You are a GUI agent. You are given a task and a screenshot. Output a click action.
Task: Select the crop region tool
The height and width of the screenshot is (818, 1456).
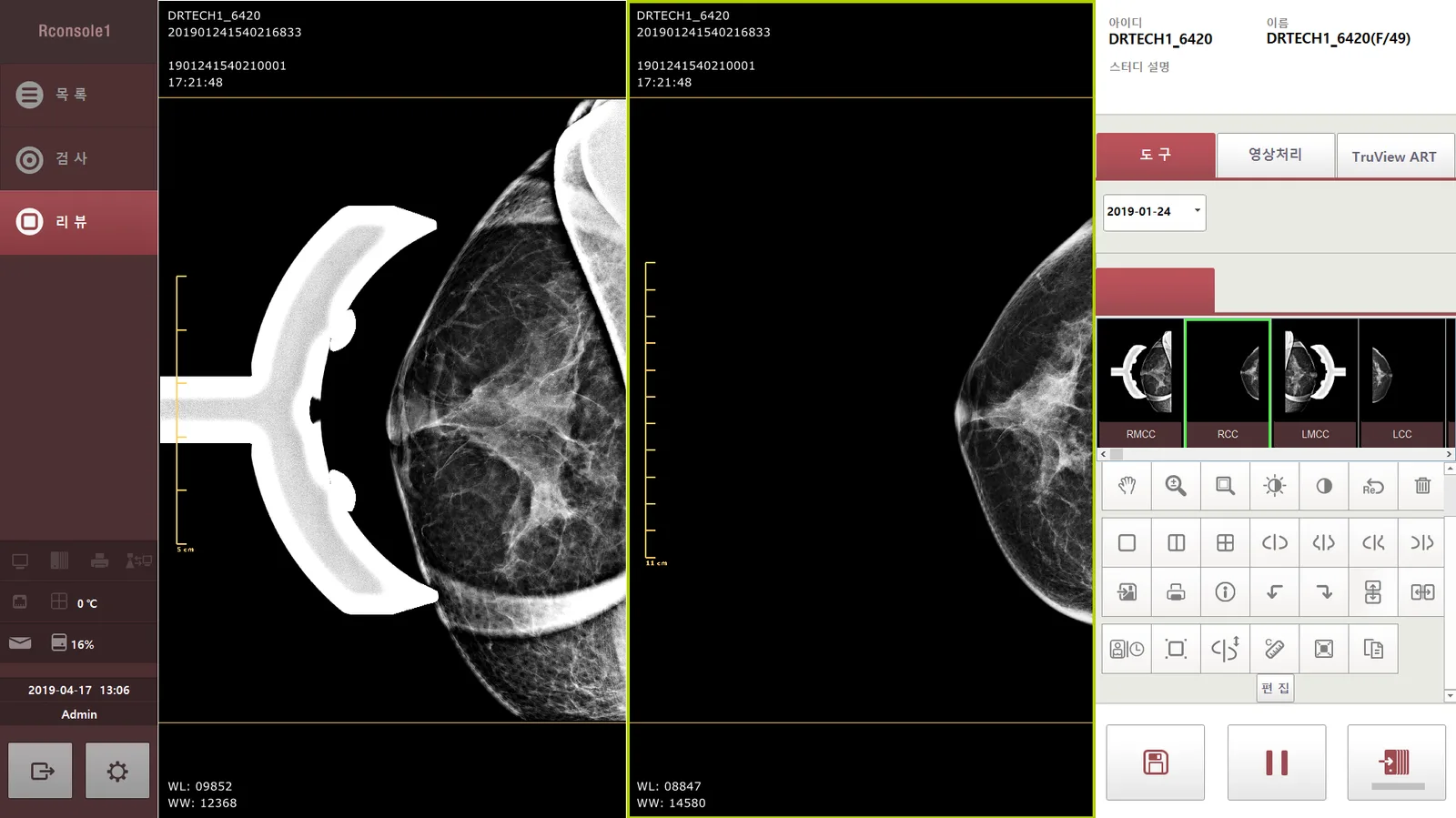[1176, 649]
